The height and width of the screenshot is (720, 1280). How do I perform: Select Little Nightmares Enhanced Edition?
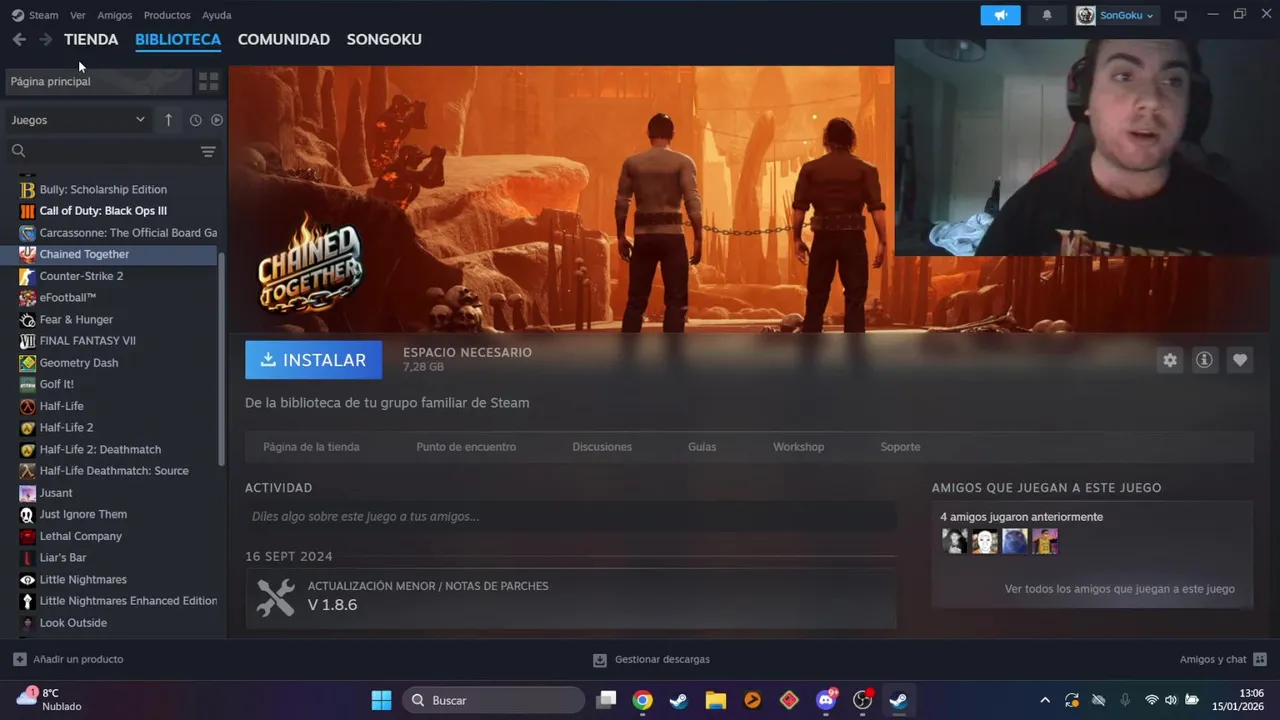pos(111,601)
